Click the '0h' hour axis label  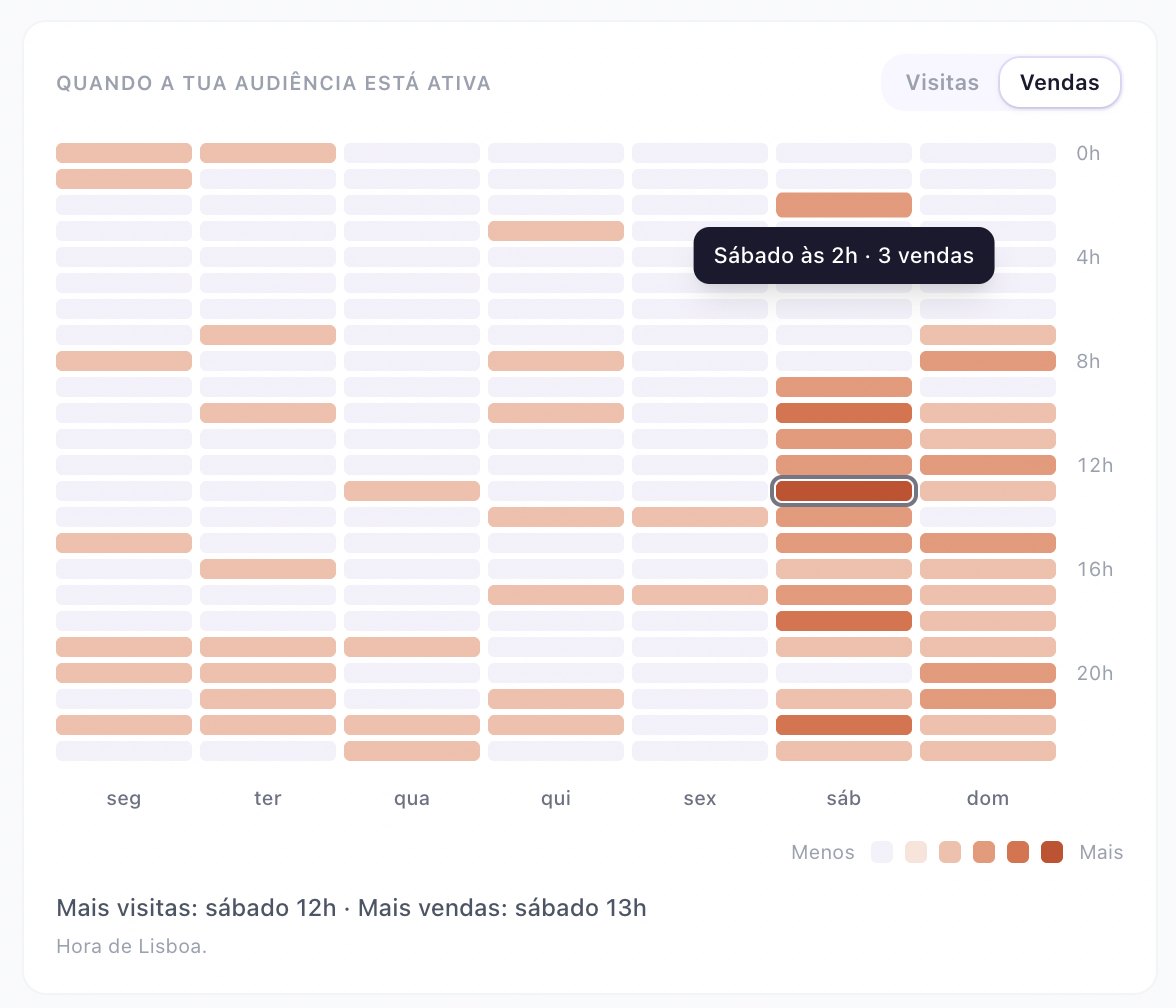click(x=1088, y=153)
